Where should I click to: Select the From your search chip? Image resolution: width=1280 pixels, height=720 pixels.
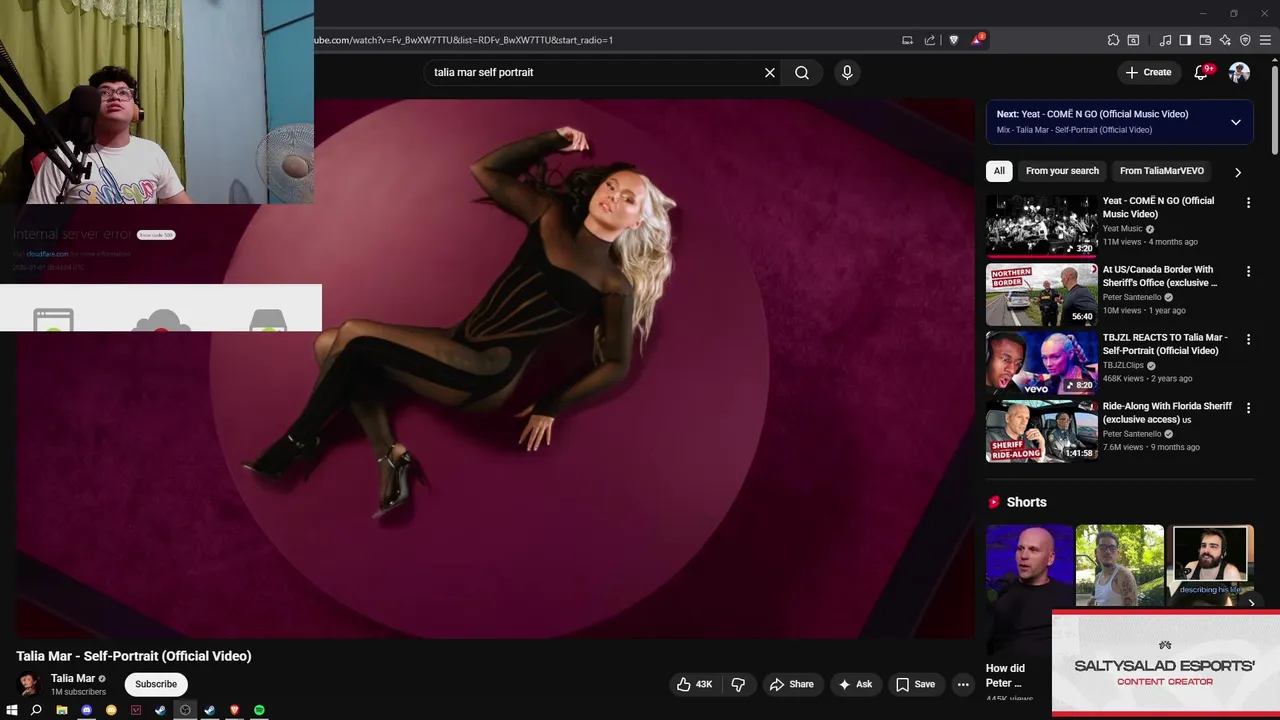coord(1062,171)
